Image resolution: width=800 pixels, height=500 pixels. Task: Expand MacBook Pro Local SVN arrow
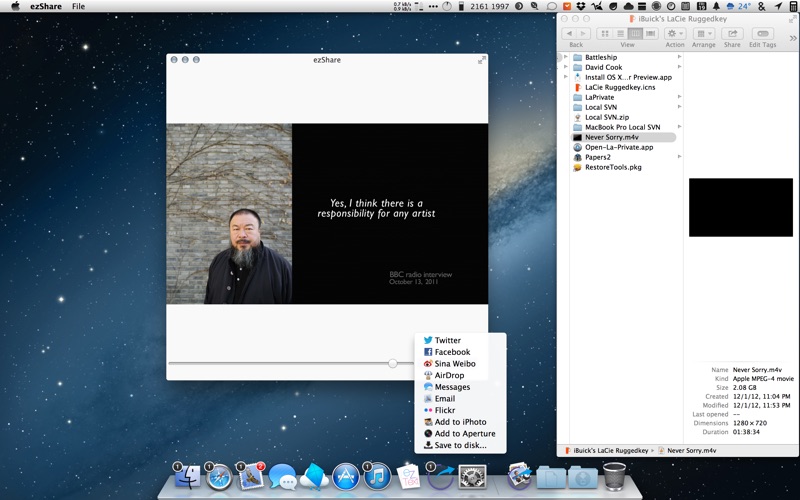click(x=679, y=127)
